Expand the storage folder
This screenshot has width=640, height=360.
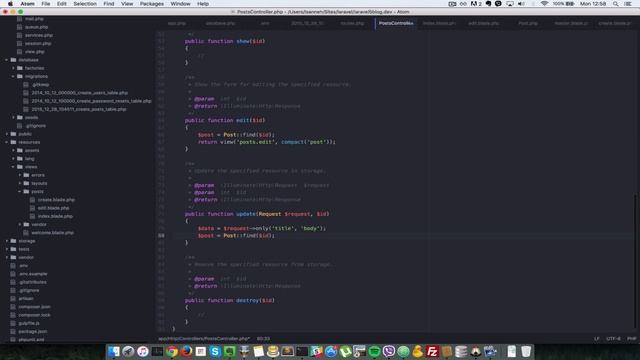7,241
